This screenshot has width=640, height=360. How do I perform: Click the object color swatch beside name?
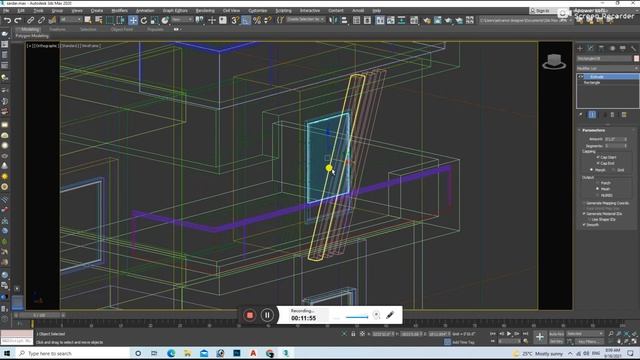pos(636,59)
